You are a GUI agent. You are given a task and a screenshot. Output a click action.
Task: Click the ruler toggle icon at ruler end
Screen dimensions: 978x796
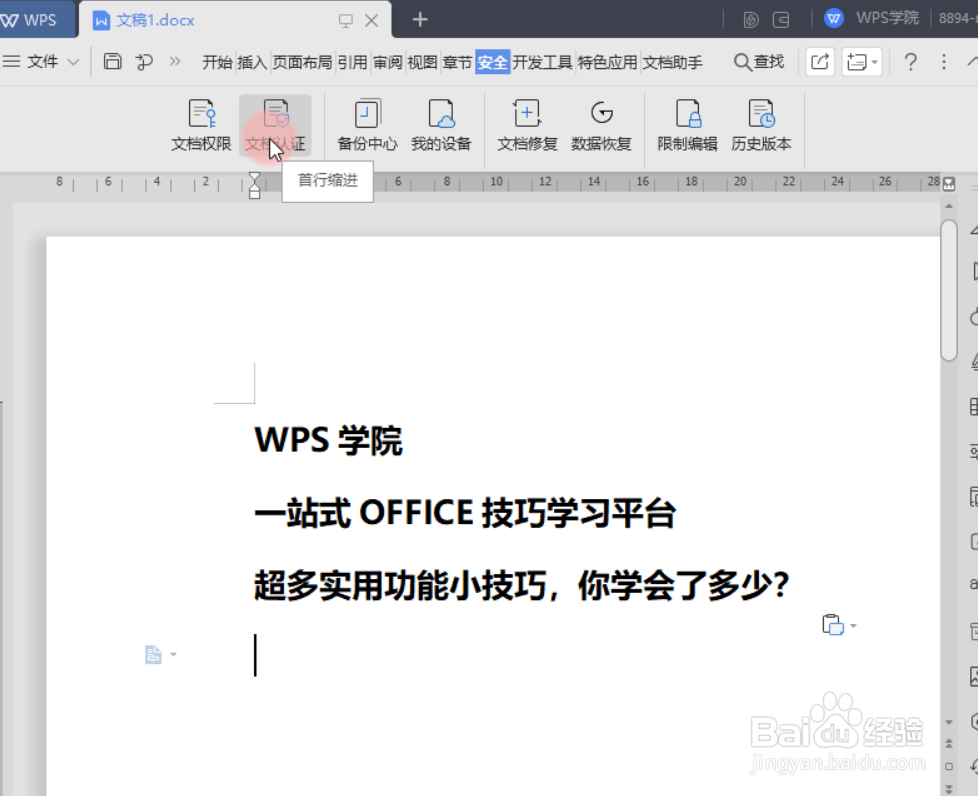click(x=949, y=183)
